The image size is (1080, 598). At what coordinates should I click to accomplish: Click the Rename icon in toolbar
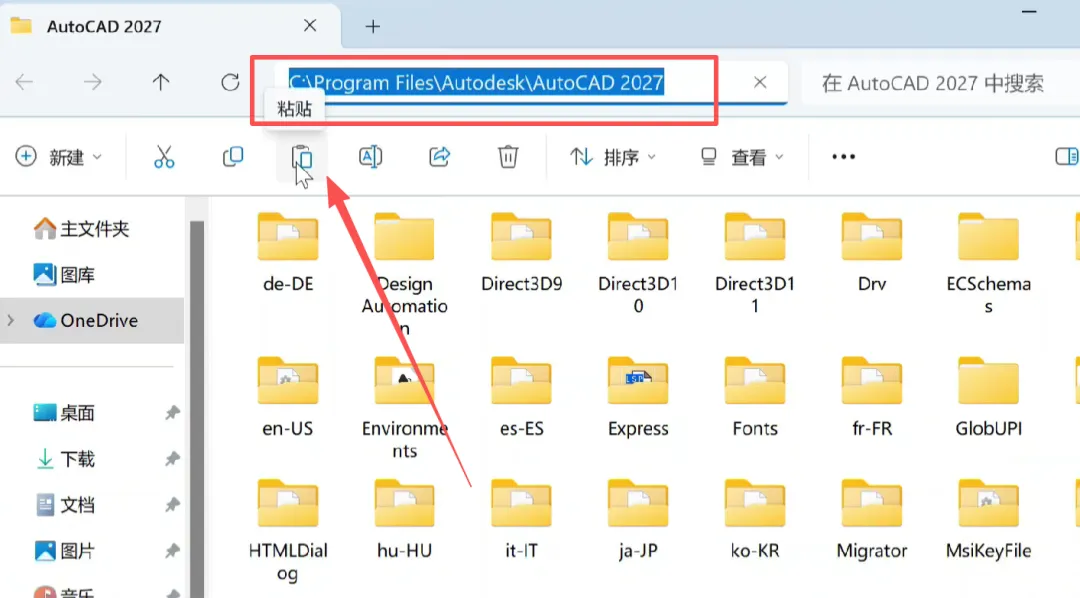pos(371,157)
